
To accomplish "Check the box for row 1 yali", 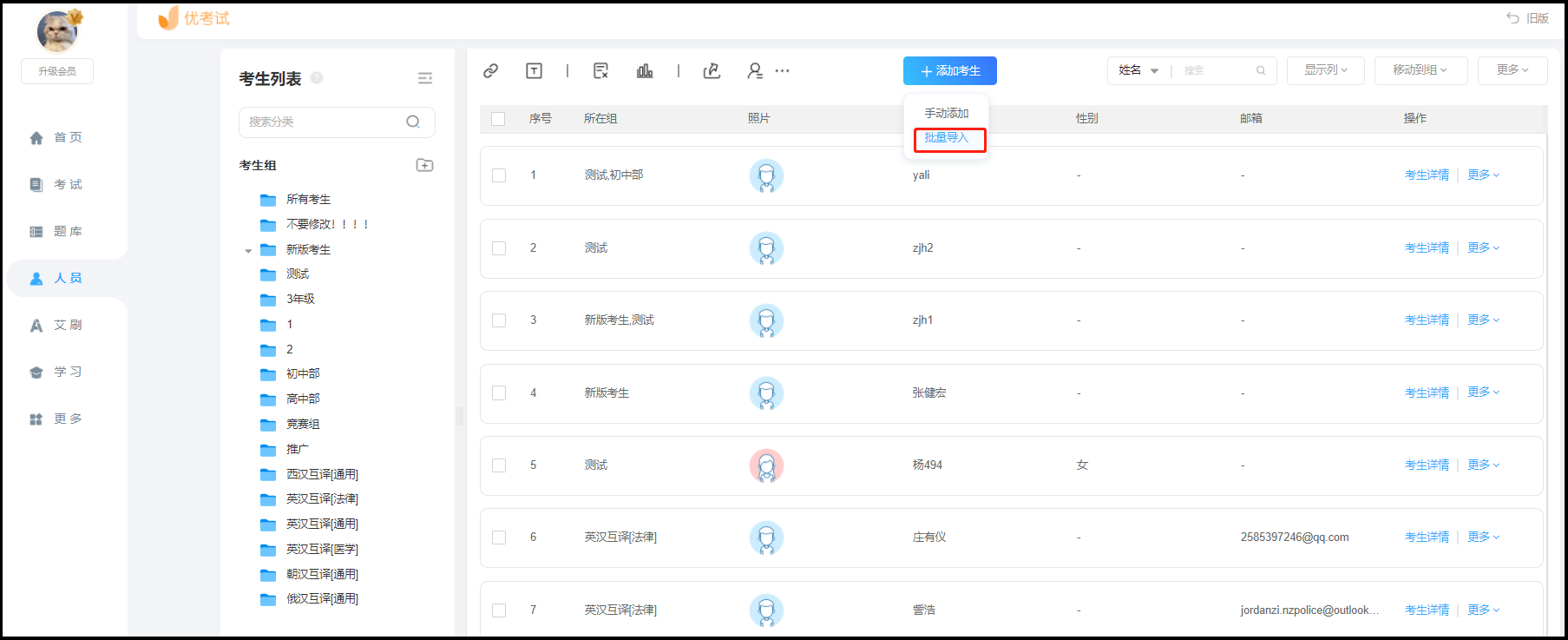I will [x=499, y=175].
